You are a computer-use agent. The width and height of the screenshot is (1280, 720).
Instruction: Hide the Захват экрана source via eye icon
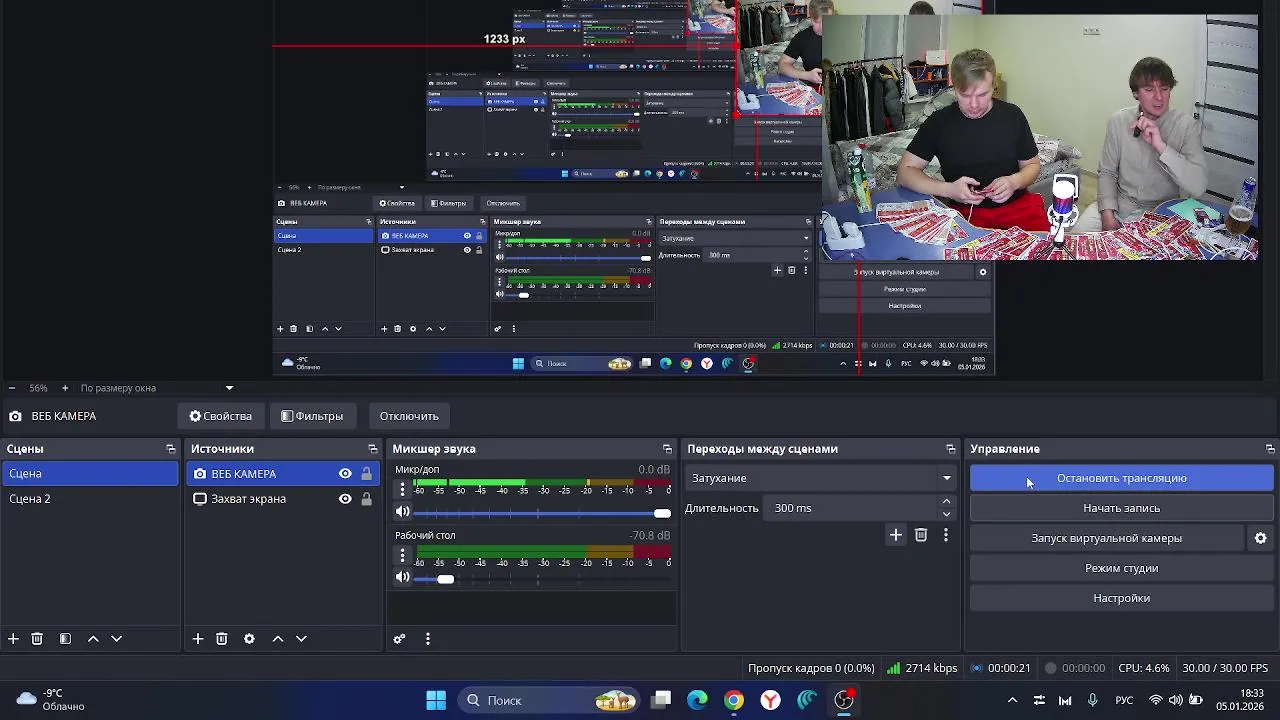(345, 499)
